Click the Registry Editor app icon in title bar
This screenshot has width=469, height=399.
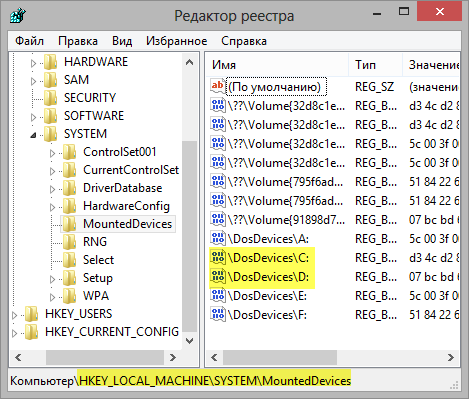[18, 15]
